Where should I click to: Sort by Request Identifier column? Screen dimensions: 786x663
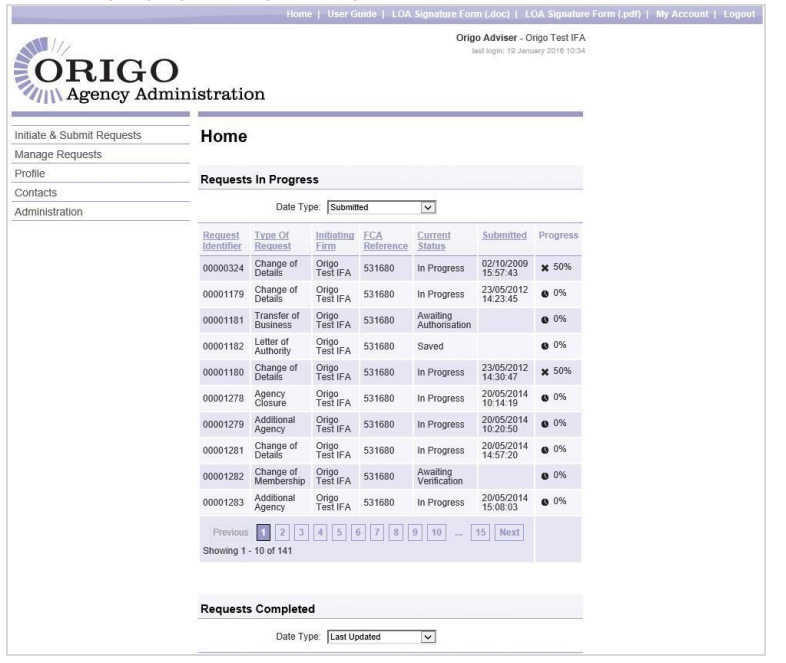pos(222,241)
